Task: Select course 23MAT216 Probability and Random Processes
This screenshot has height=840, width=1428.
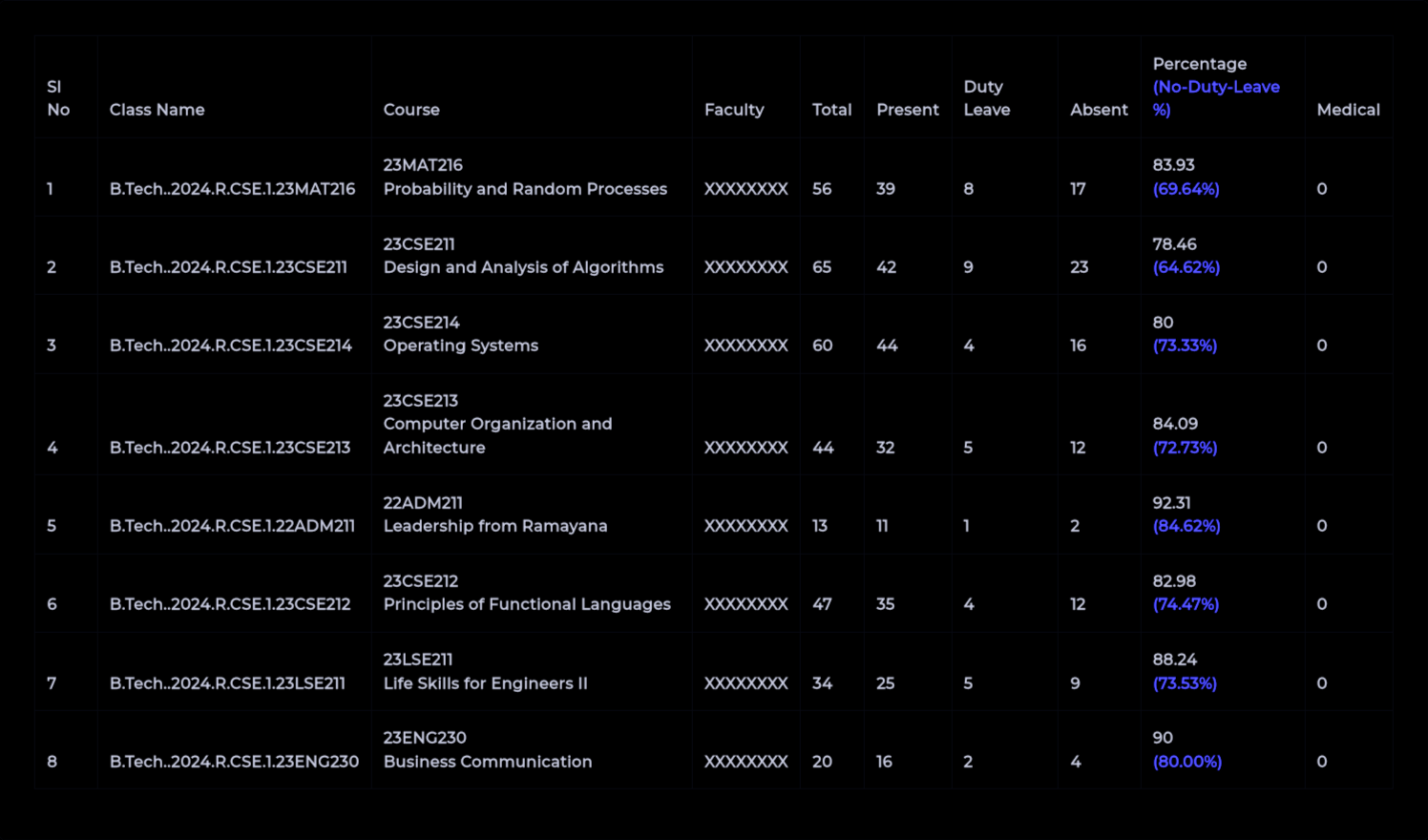Action: click(x=524, y=177)
